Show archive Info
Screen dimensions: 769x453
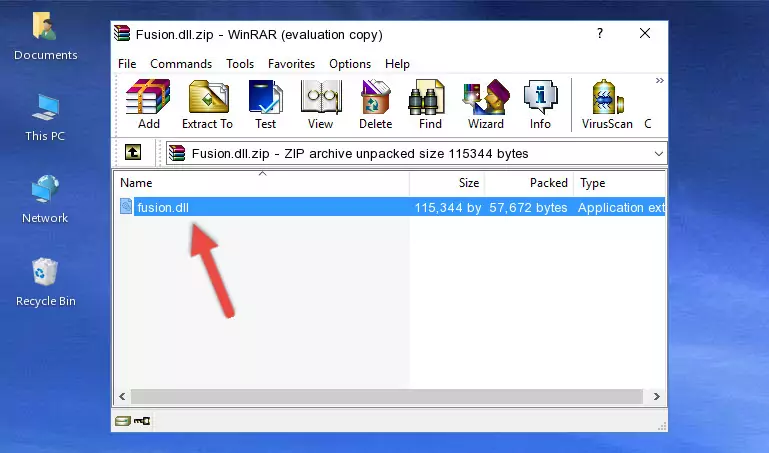pyautogui.click(x=540, y=104)
